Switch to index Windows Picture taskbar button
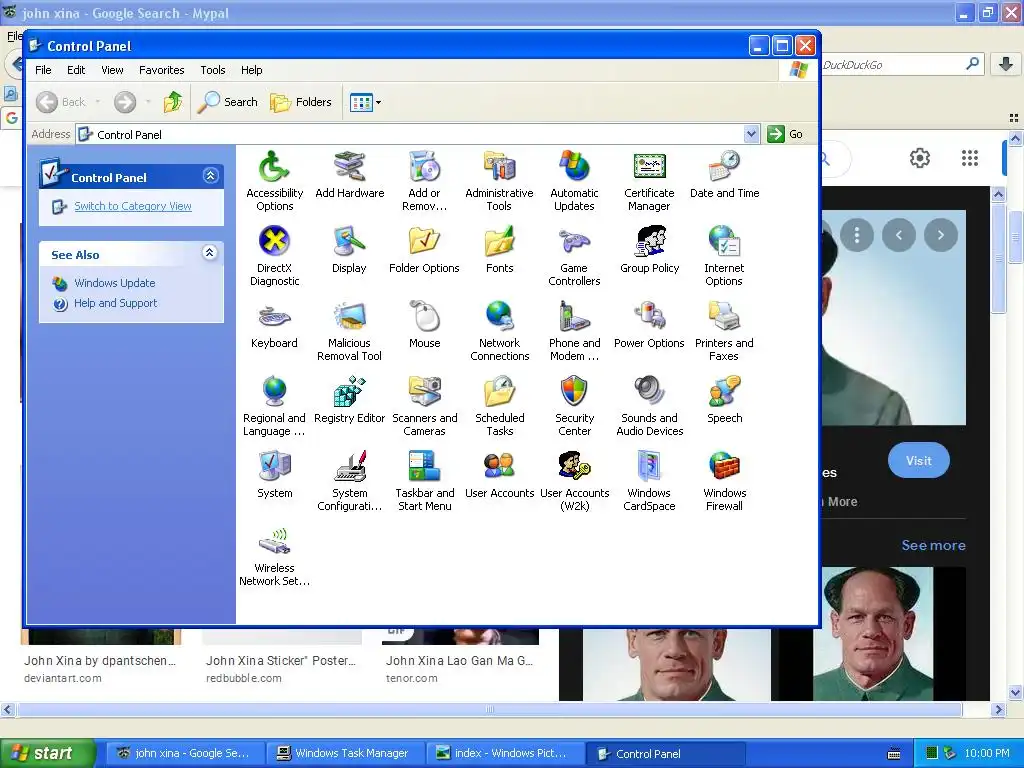 coord(503,754)
